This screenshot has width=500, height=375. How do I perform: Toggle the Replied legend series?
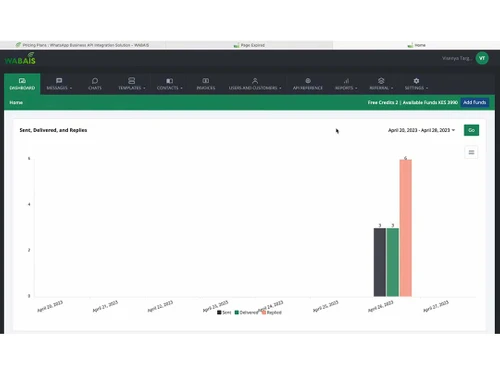point(272,313)
